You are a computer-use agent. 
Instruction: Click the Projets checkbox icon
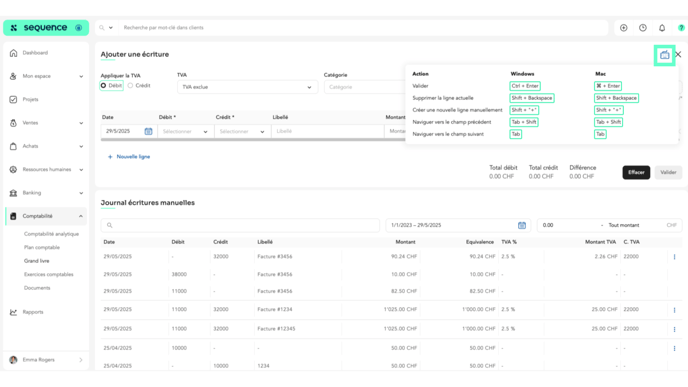14,100
